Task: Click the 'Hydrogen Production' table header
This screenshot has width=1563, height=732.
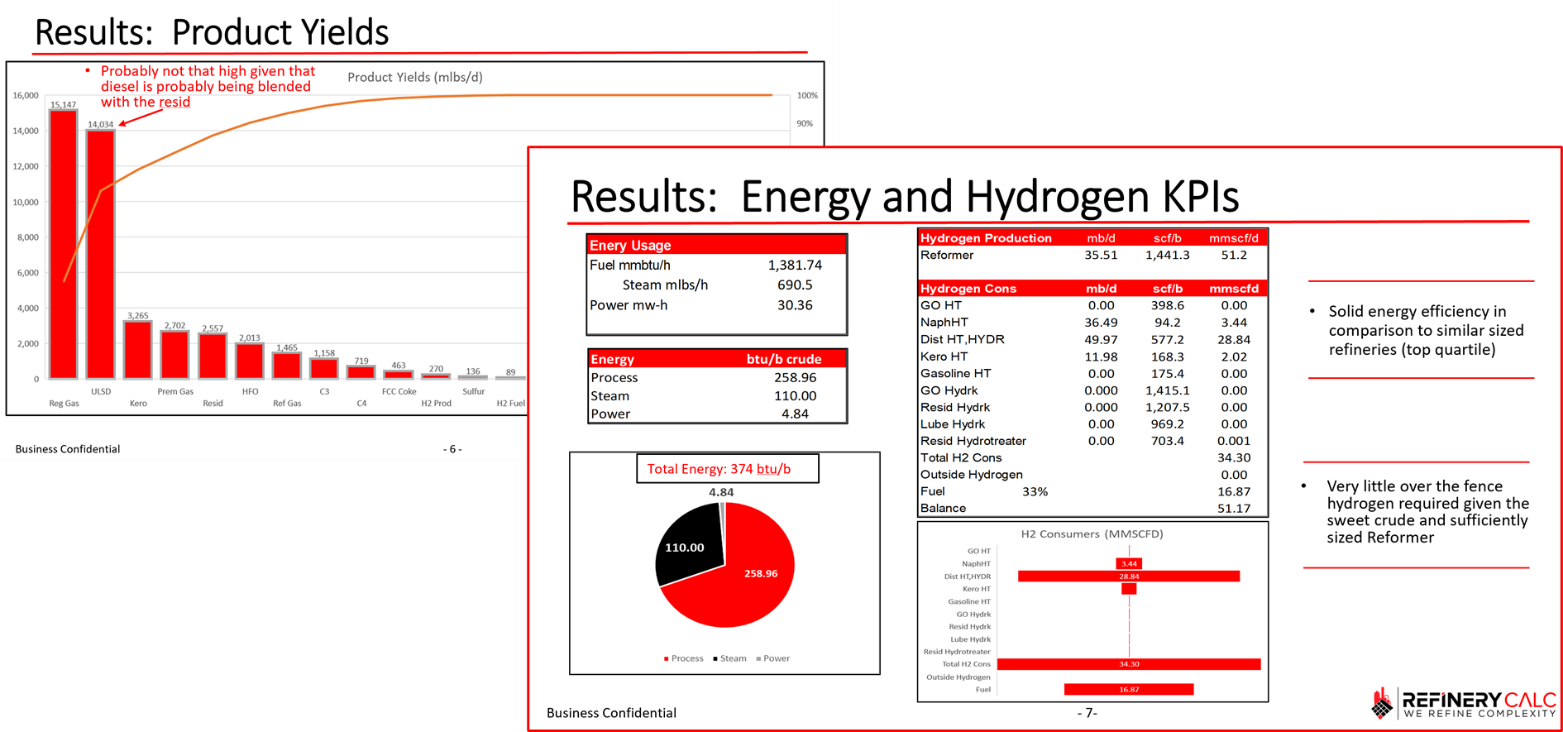Action: 986,238
